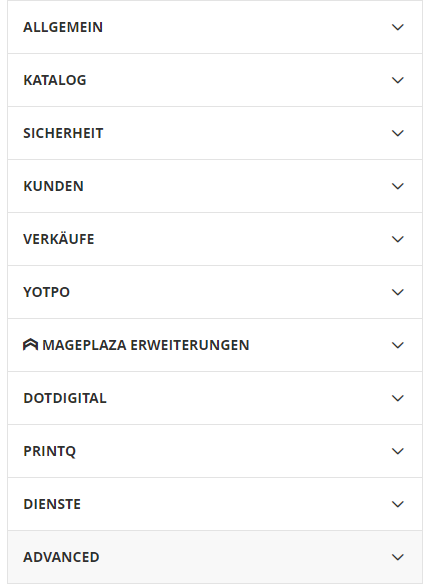Screen dimensions: 423x585
Task: Expand the Katalog section chevron
Action: point(398,80)
